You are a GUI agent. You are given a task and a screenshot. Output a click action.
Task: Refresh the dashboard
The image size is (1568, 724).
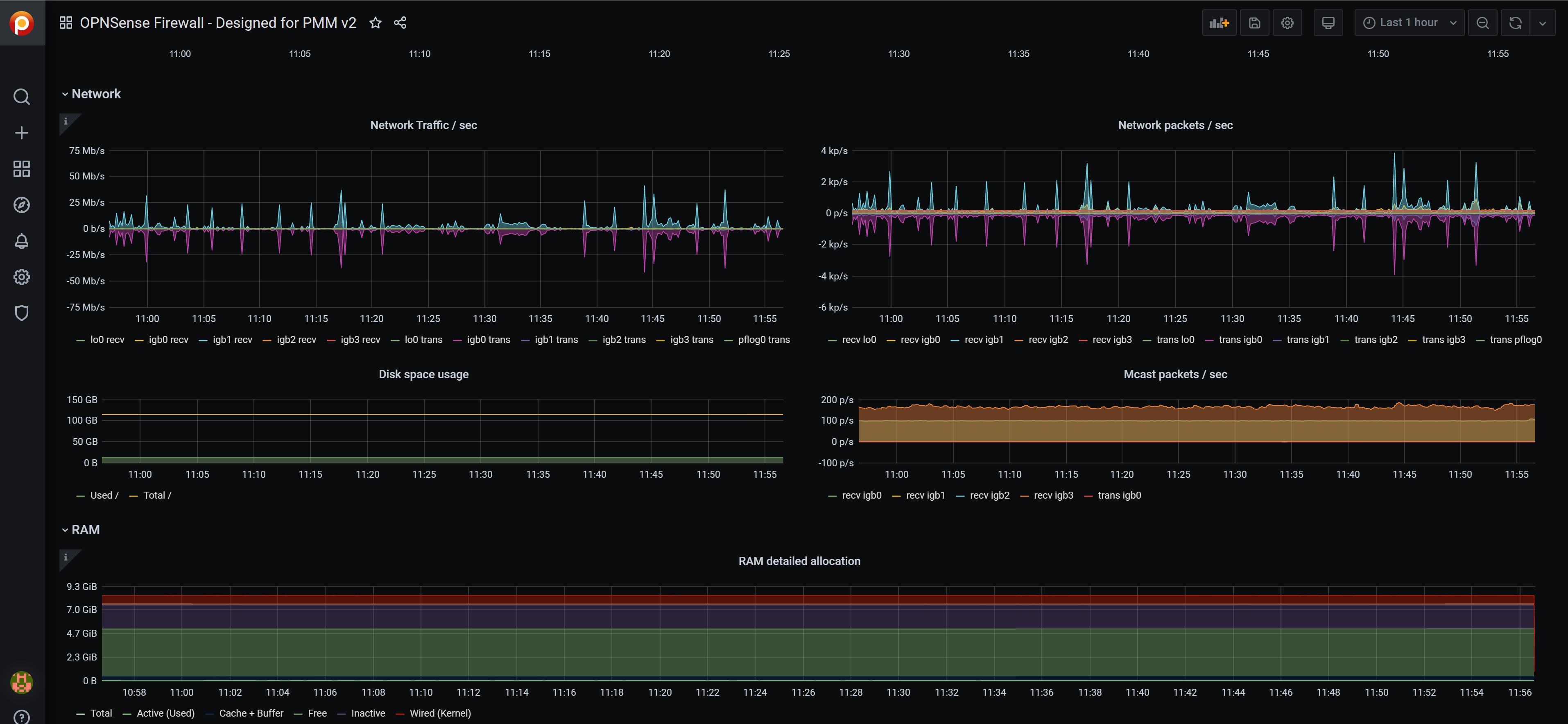pyautogui.click(x=1515, y=23)
